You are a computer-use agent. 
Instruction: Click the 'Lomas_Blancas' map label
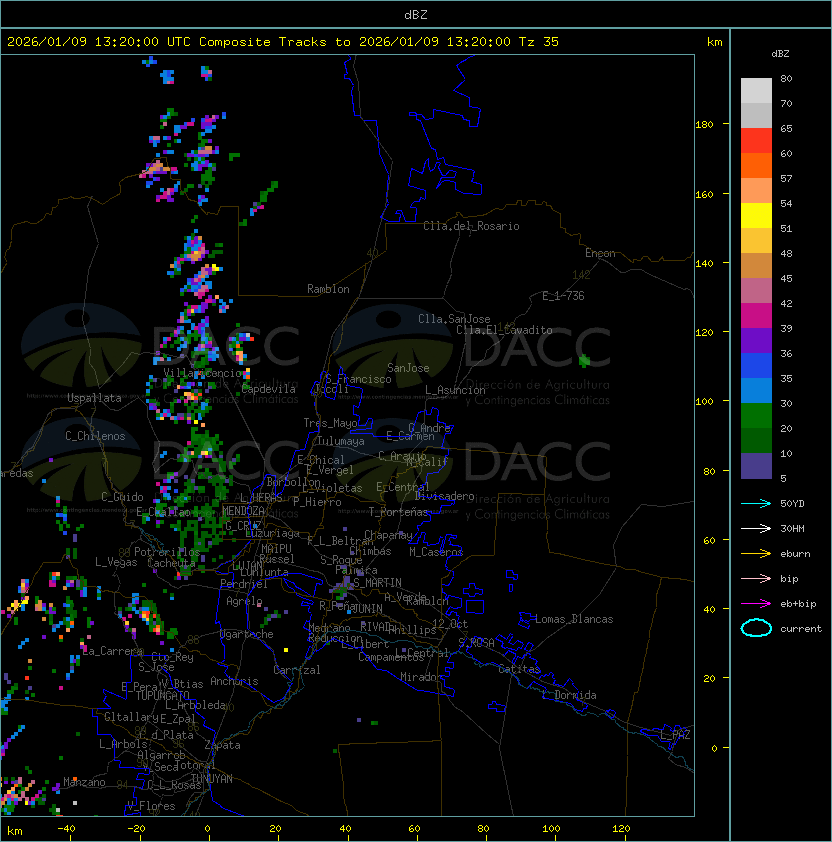[x=574, y=619]
